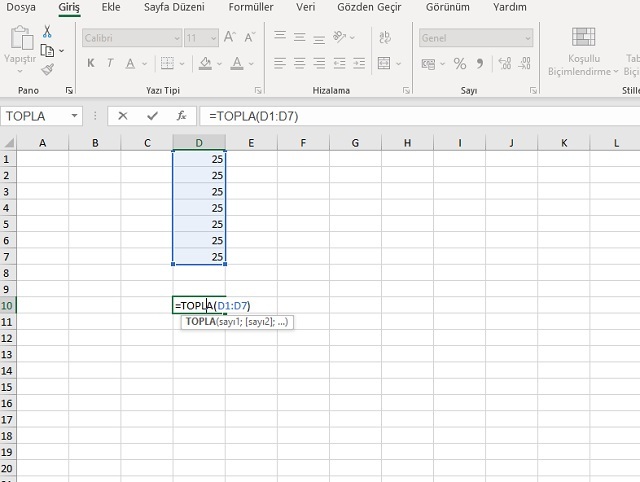The width and height of the screenshot is (640, 482).
Task: Open the Dosya tab
Action: 21,7
